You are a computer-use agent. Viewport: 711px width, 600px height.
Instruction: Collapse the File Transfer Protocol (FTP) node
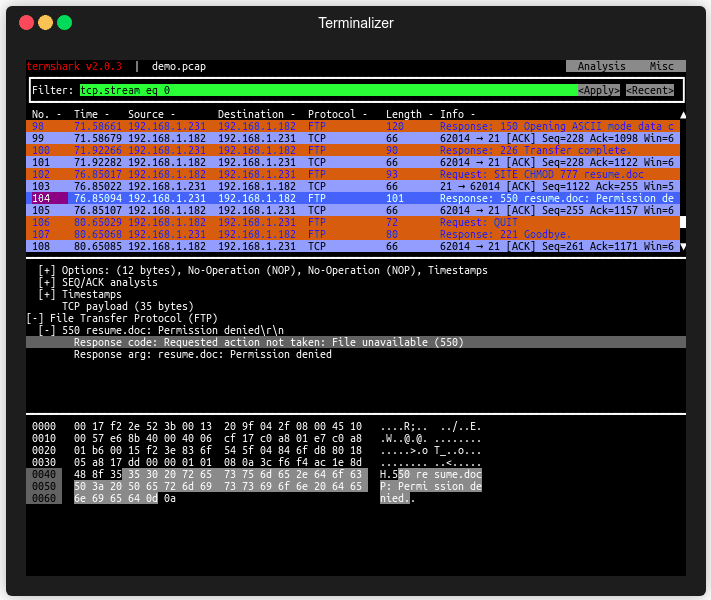[35, 318]
